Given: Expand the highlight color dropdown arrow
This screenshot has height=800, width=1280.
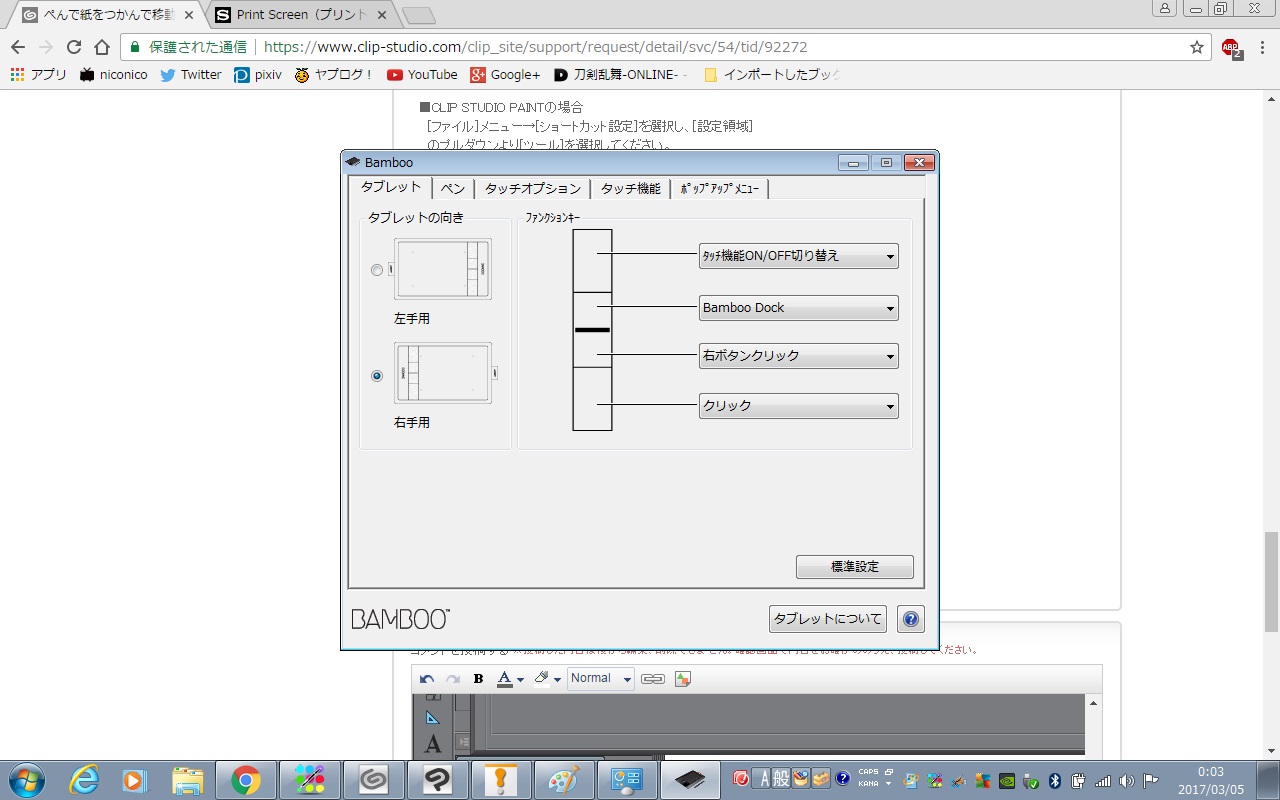Looking at the screenshot, I should [x=557, y=680].
